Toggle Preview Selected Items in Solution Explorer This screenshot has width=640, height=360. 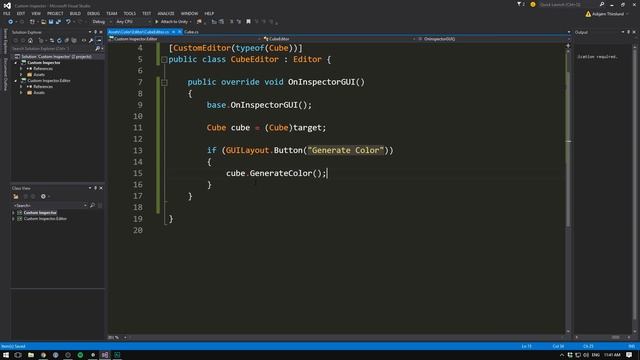coord(99,40)
